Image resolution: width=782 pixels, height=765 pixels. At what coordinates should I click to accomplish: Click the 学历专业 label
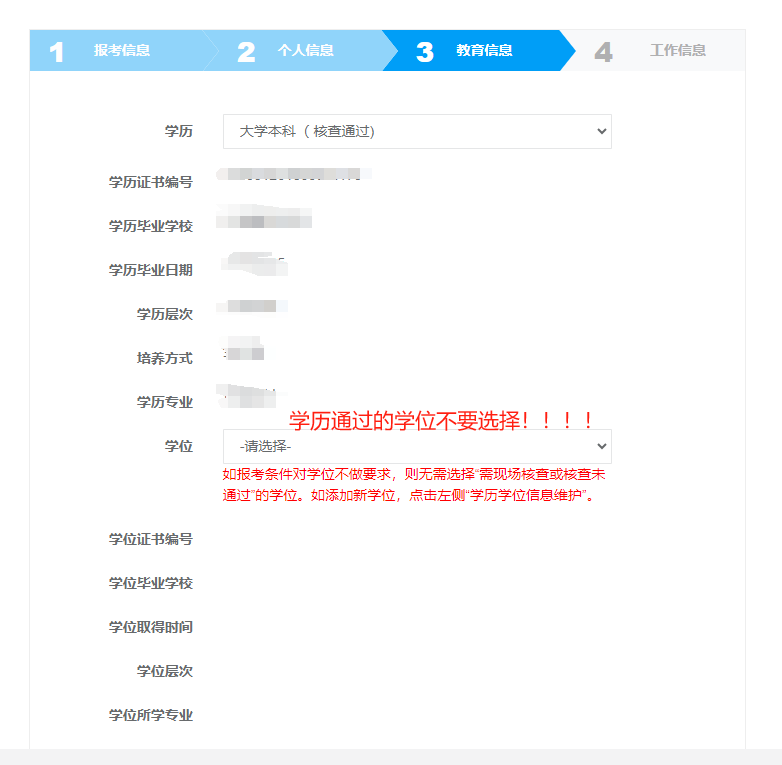coord(165,402)
